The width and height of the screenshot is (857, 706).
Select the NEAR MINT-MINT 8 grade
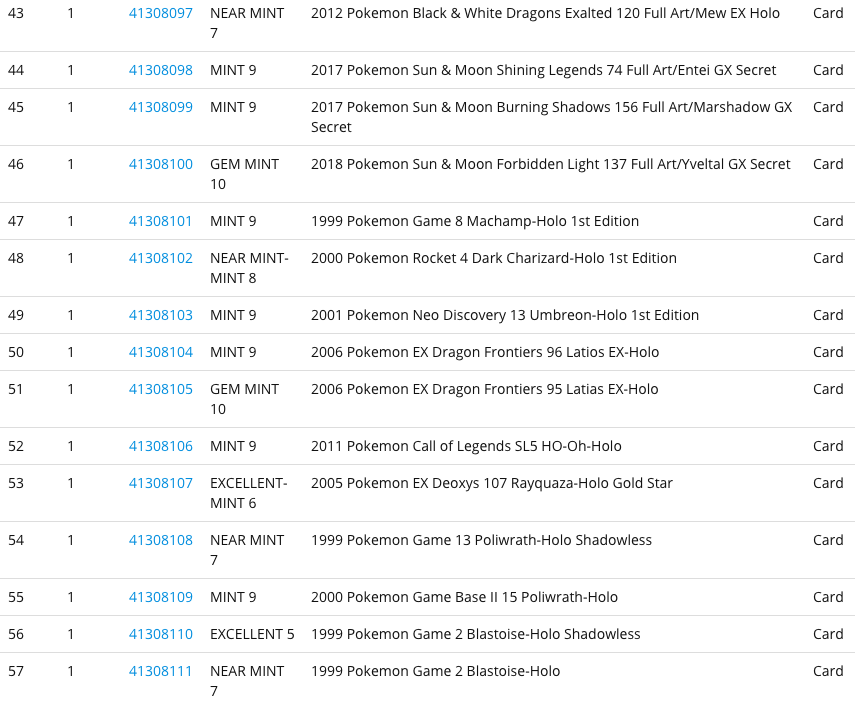pos(249,268)
